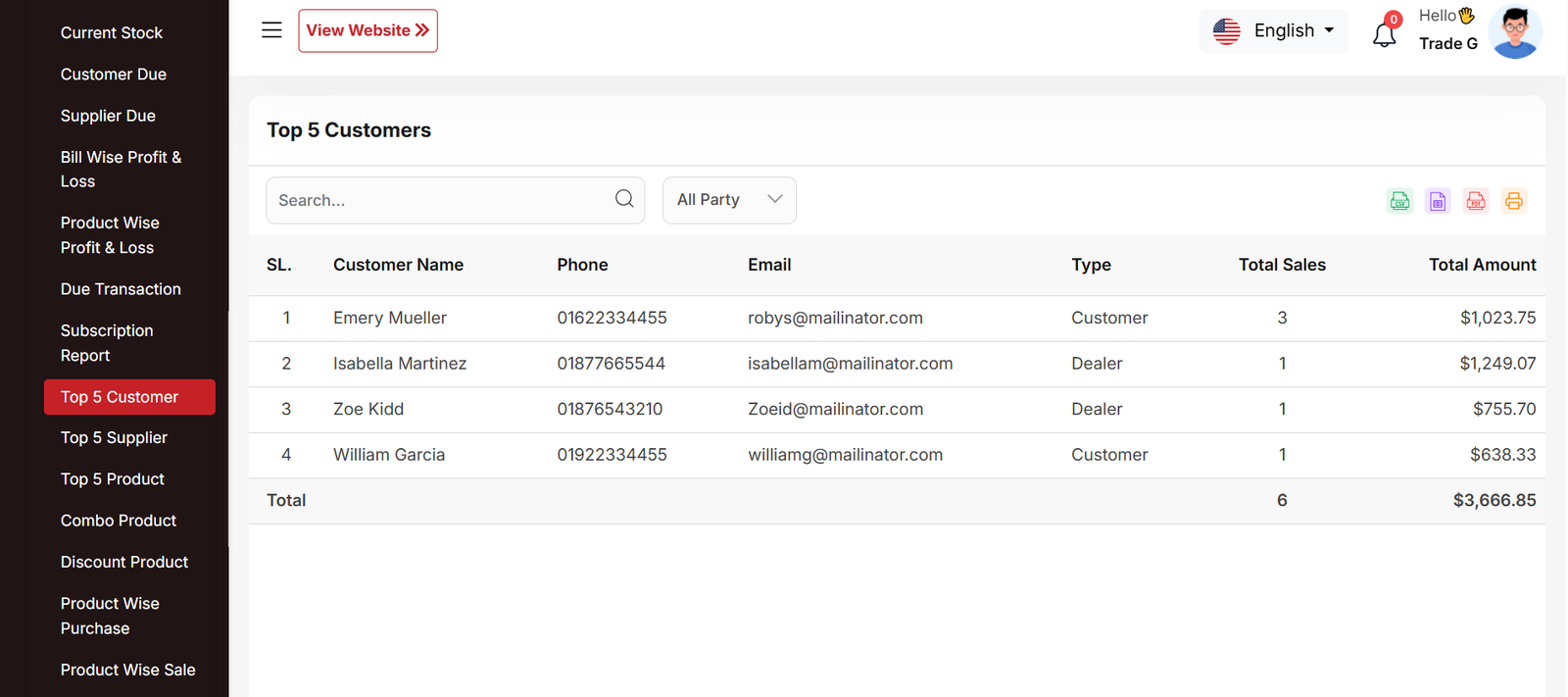Open the Due Transaction report
Image resolution: width=1568 pixels, height=697 pixels.
121,289
